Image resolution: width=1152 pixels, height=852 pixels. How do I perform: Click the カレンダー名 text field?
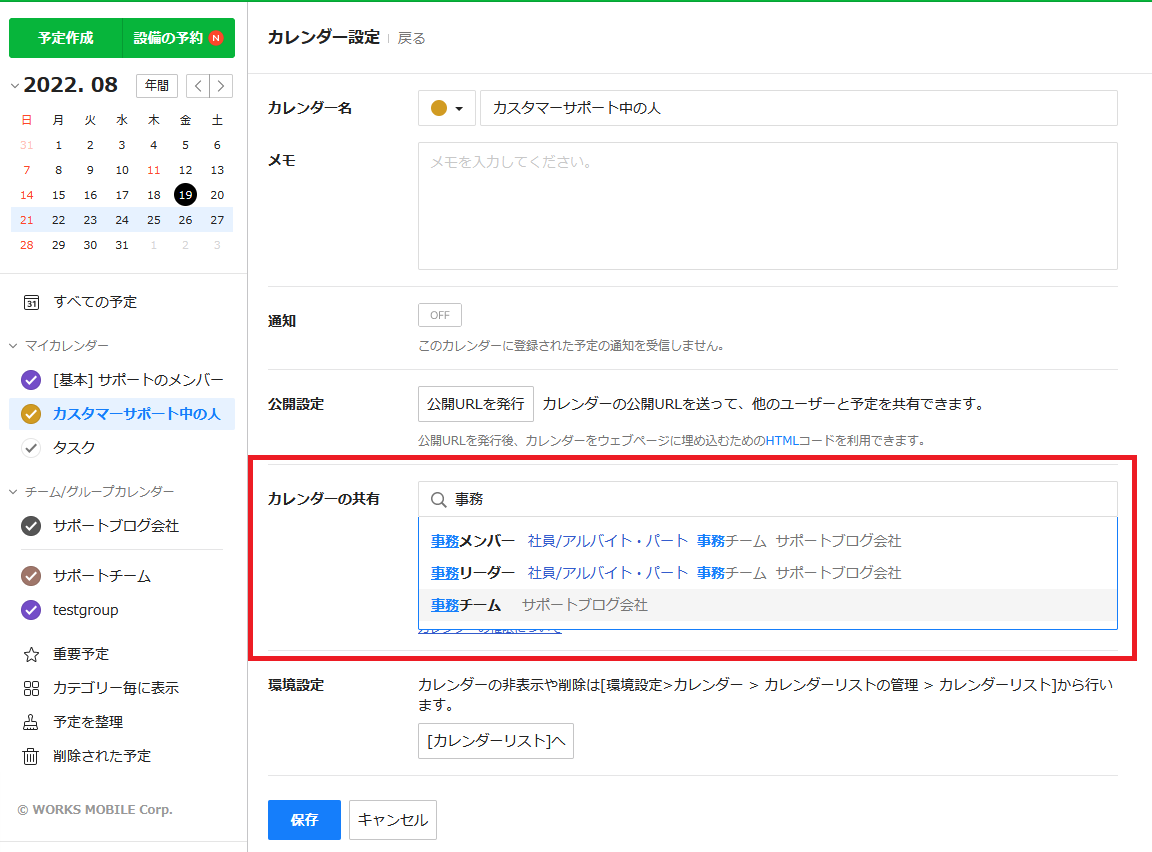pyautogui.click(x=797, y=108)
